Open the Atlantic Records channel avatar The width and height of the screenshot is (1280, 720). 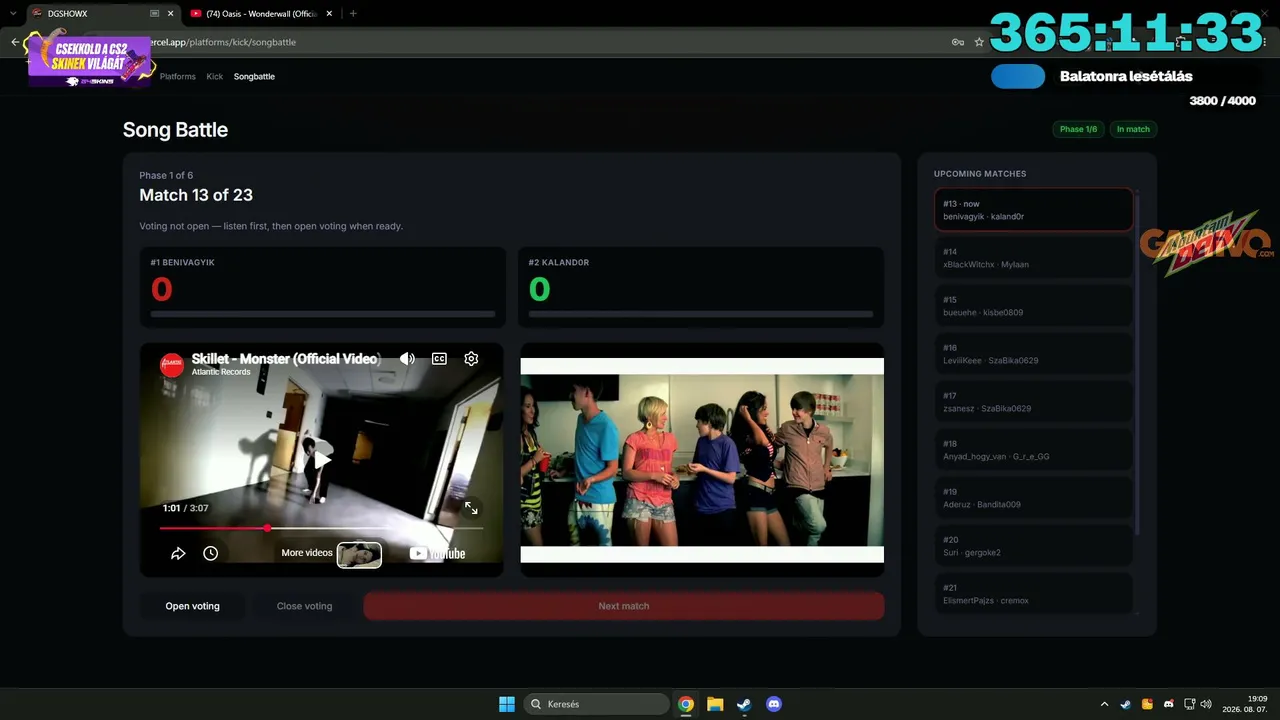coord(172,365)
